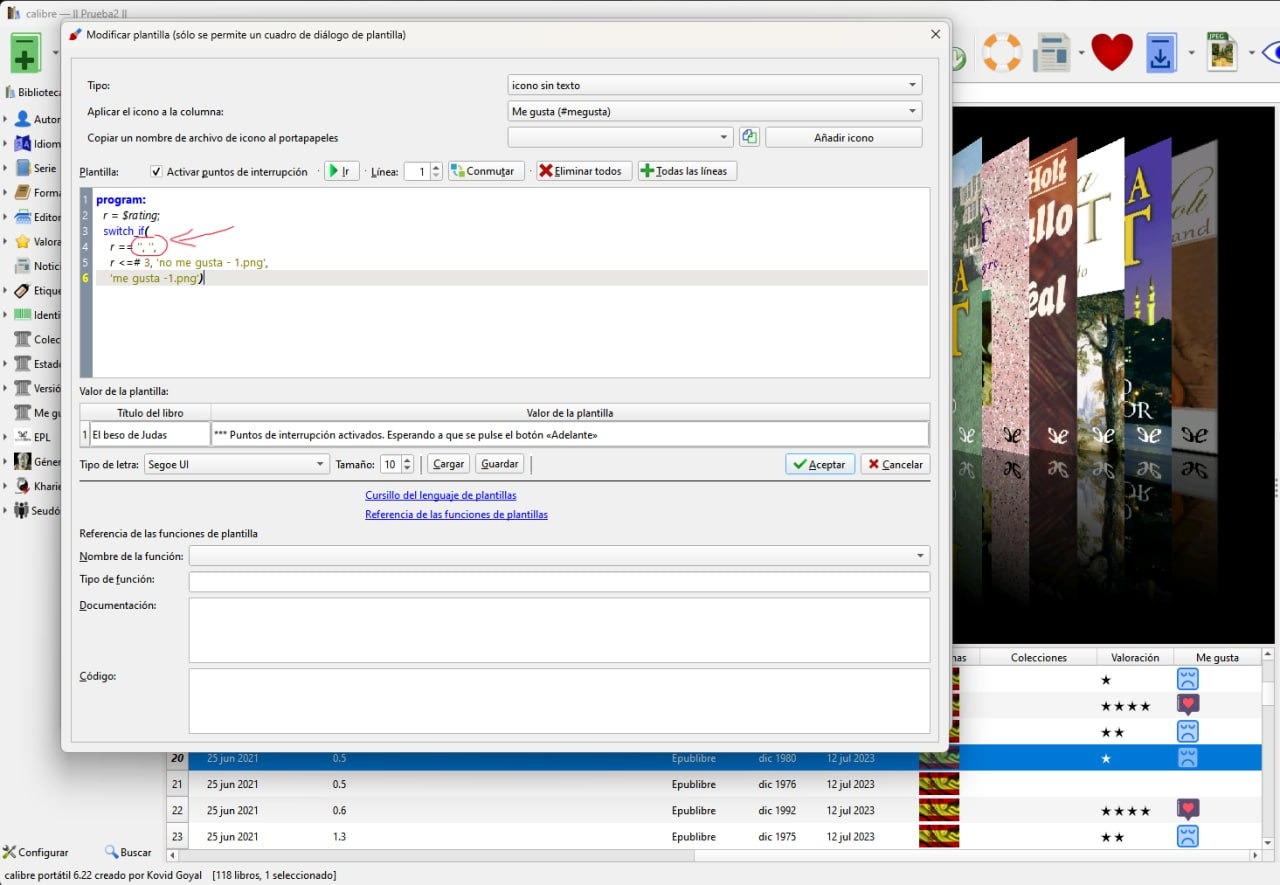
Task: Click the Valoración column header
Action: [1134, 657]
